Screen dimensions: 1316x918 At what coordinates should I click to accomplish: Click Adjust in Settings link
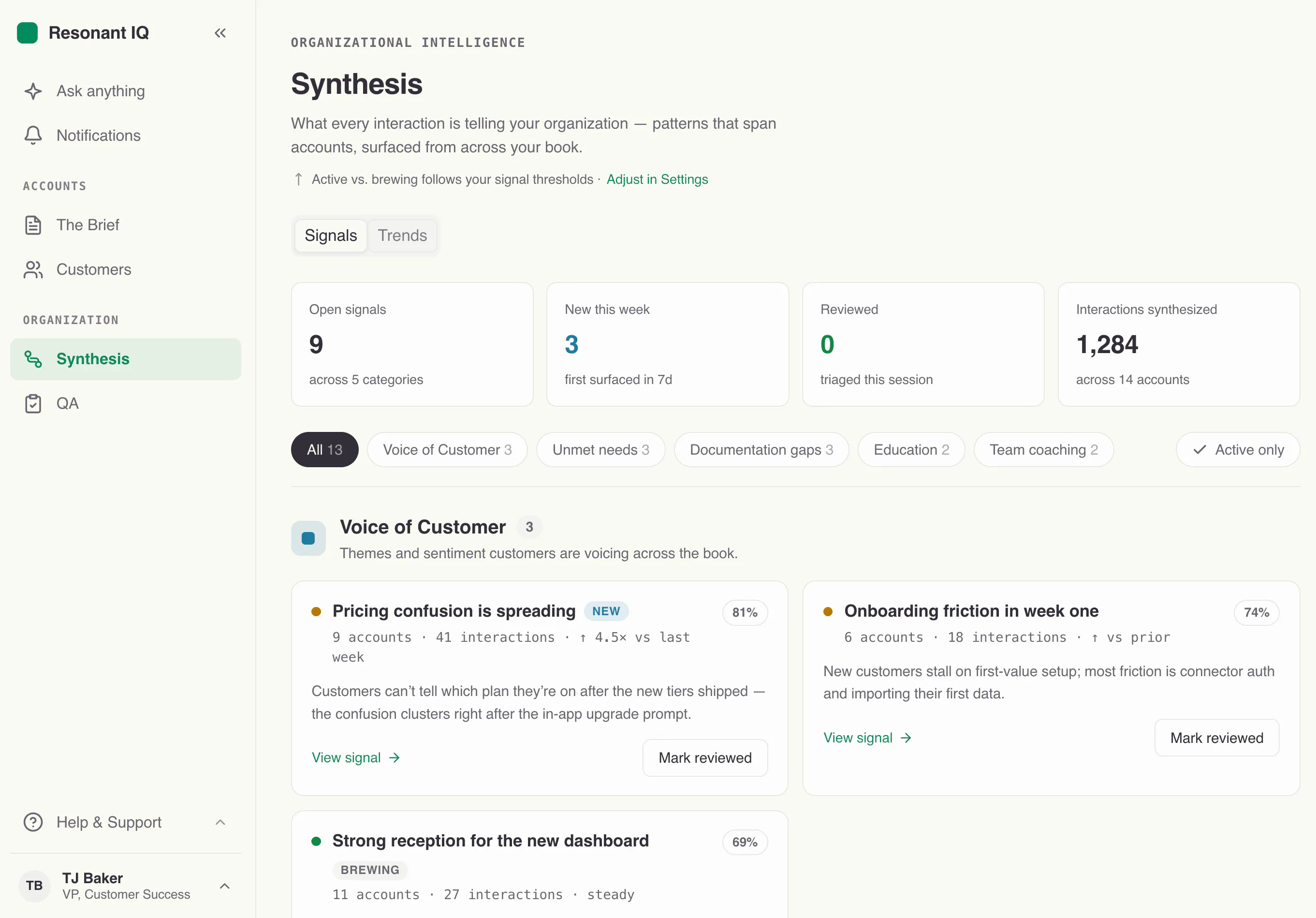(657, 179)
